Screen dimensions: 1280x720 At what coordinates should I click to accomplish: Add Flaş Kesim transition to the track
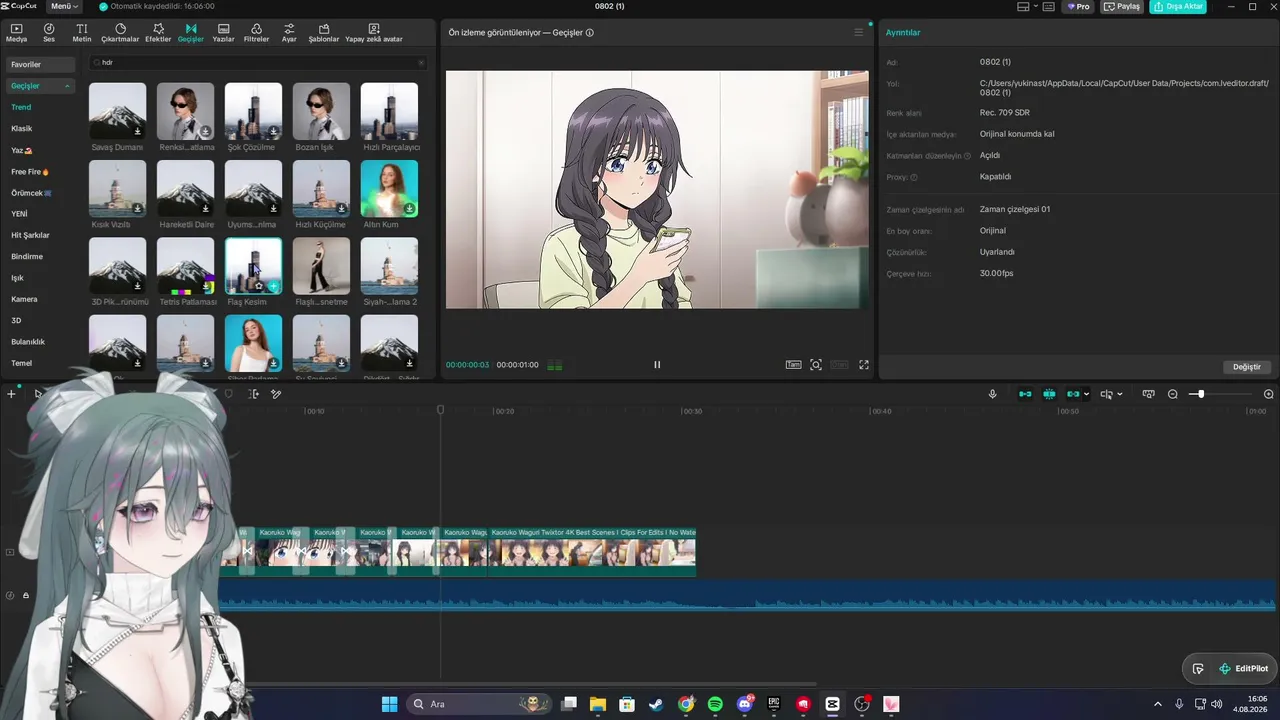[x=273, y=286]
